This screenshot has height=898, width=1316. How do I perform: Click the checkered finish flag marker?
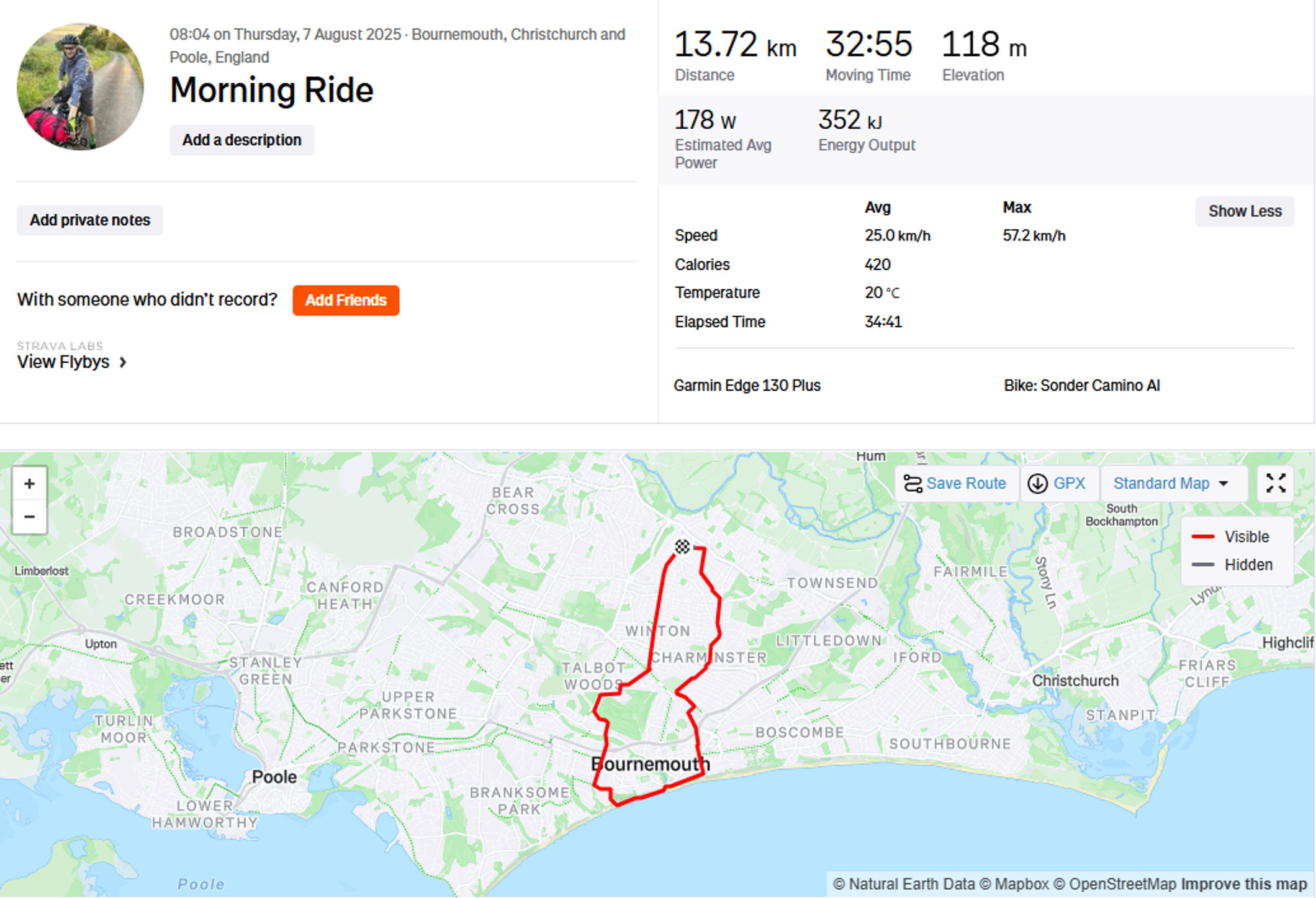682,547
